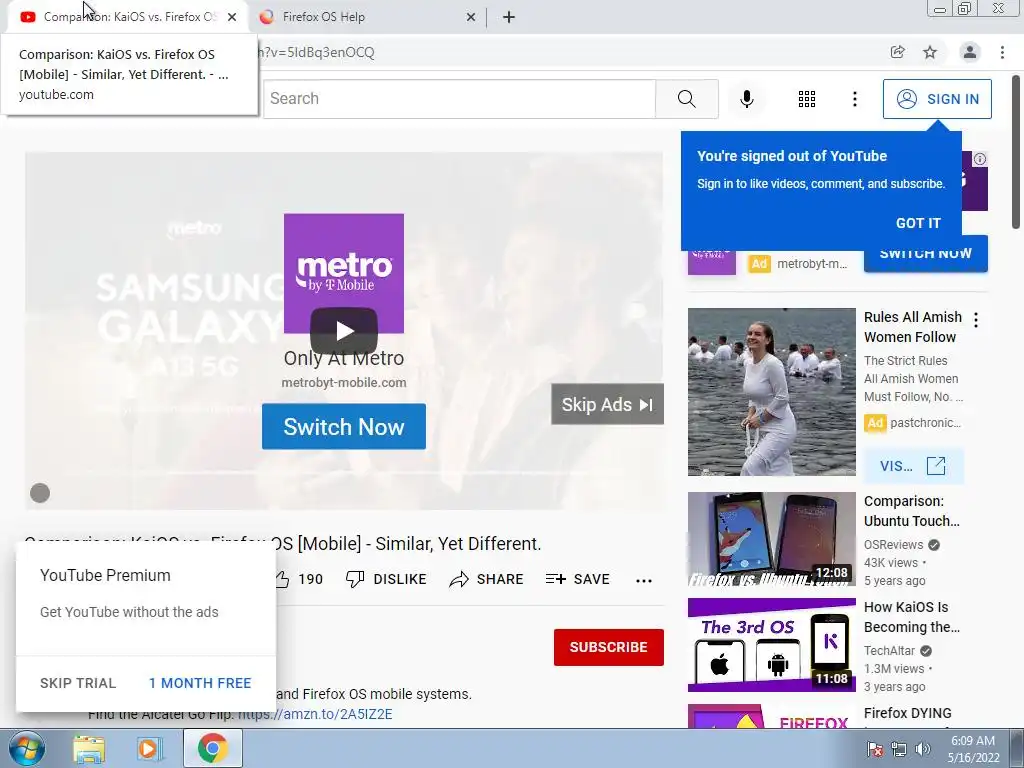Open the Rules All Amish Women thumbnail
This screenshot has height=768, width=1024.
(x=771, y=392)
